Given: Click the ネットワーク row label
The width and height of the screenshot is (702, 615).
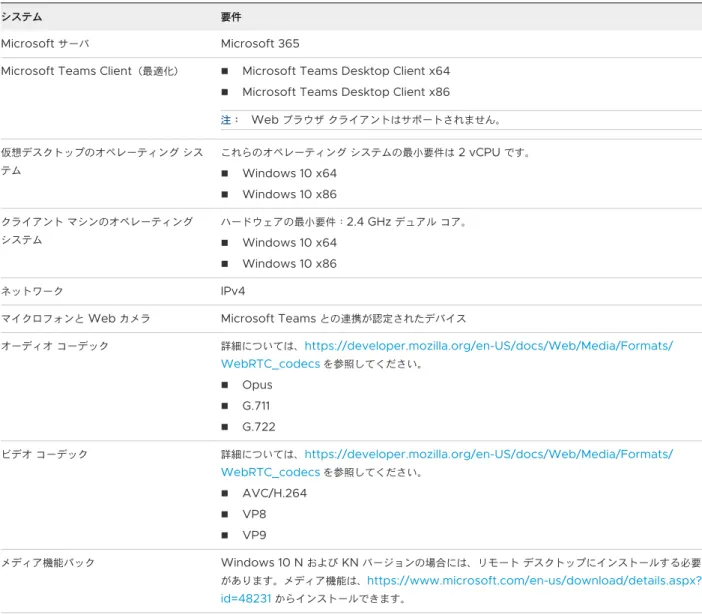Looking at the screenshot, I should (x=32, y=291).
